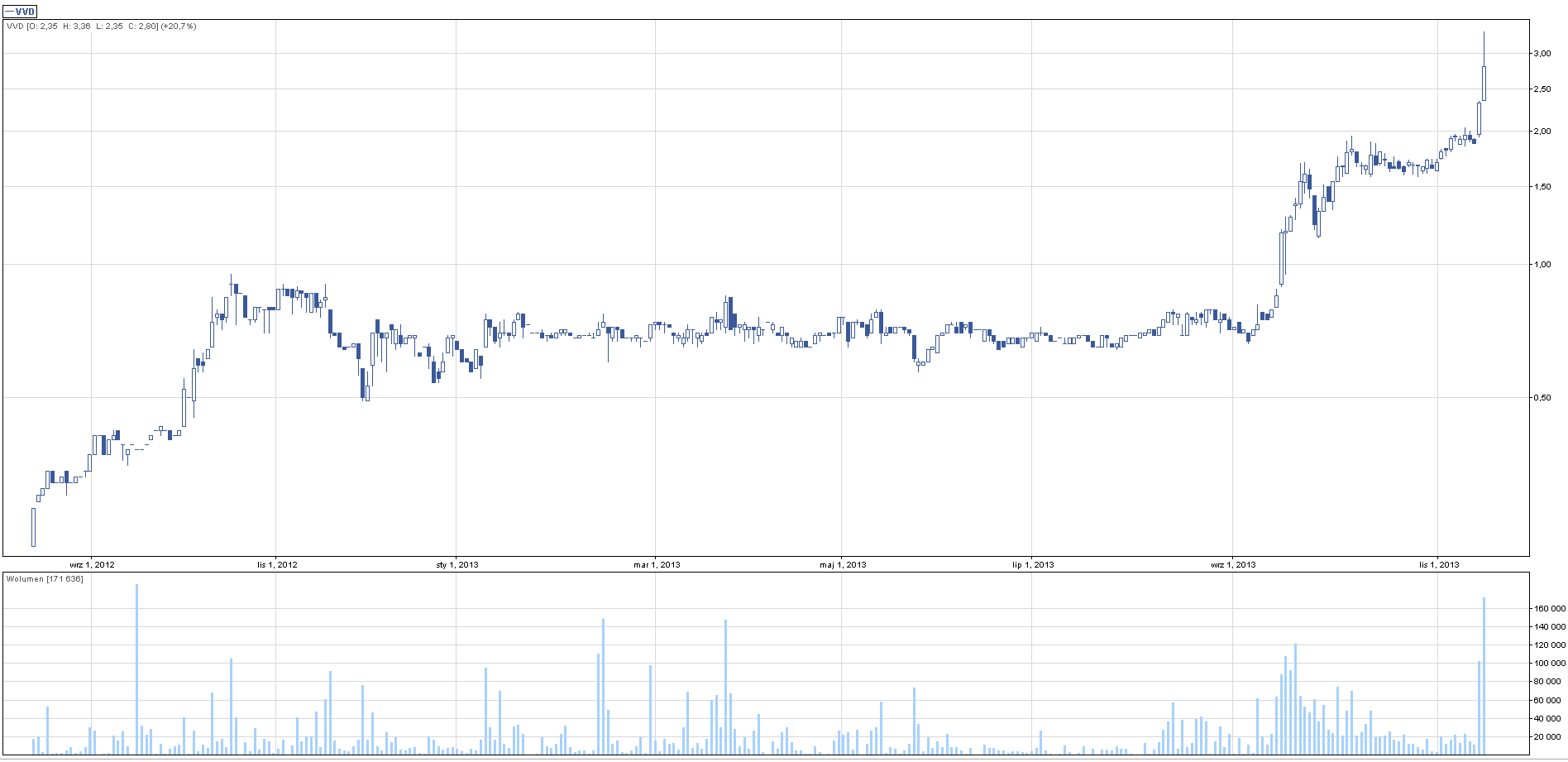Click the last volume bar at far right
This screenshot has height=762, width=1568.
tap(1484, 676)
